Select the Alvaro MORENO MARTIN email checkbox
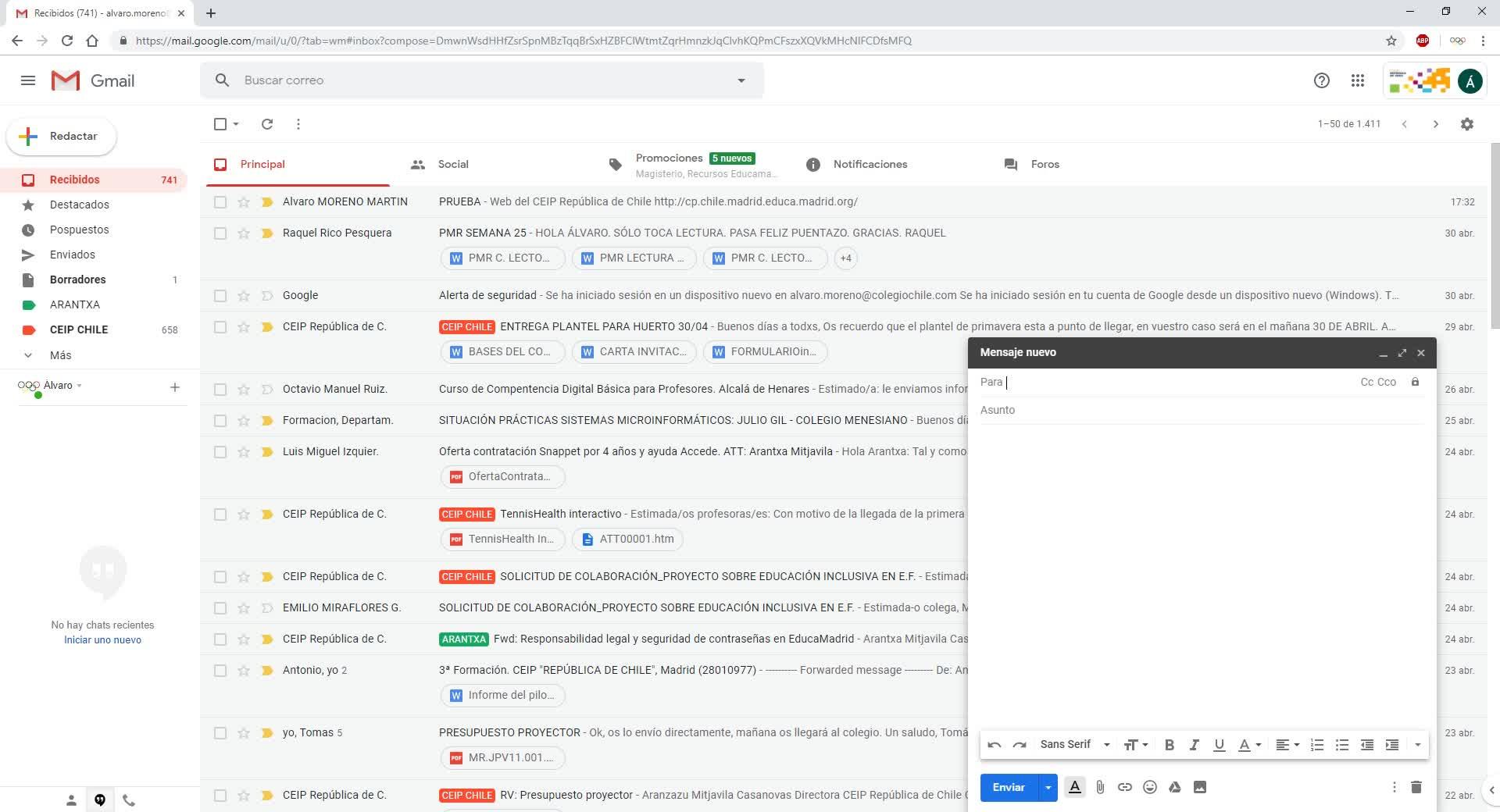The width and height of the screenshot is (1500, 812). pos(220,202)
